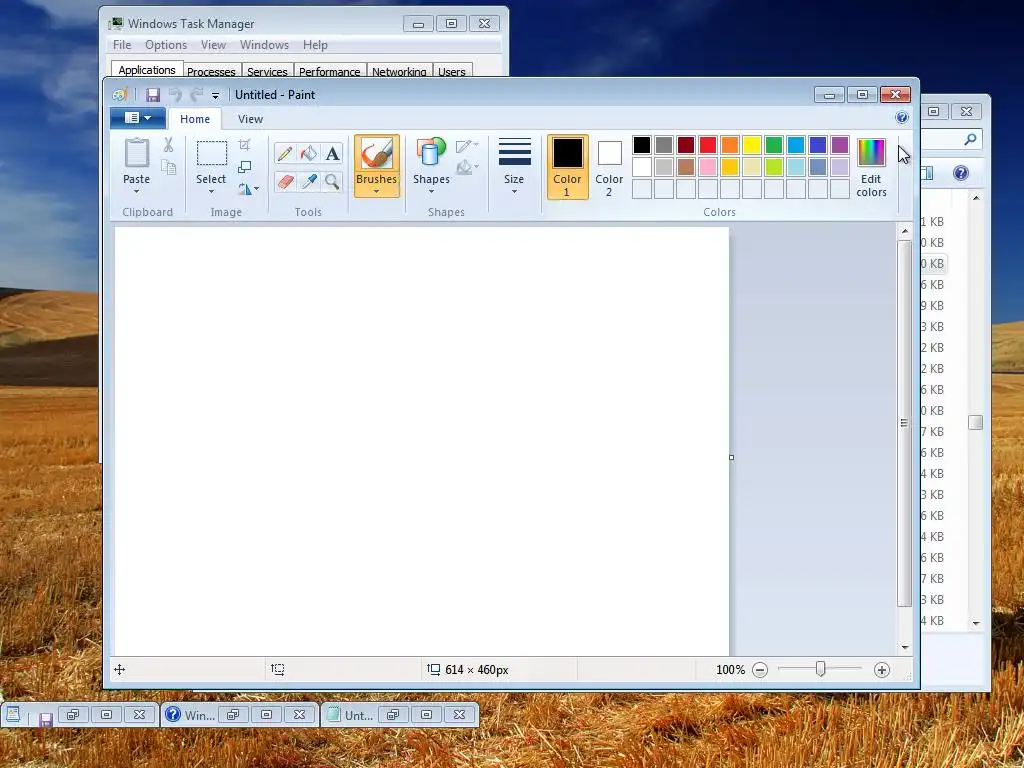1024x768 pixels.
Task: Pick the indigo blue color swatch
Action: pyautogui.click(x=818, y=145)
